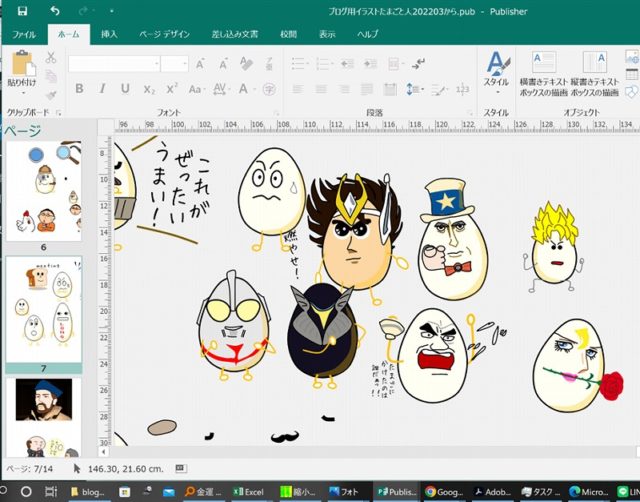Screen dimensions: 640x502
Task: Open the Mail app from taskbar
Action: (x=169, y=492)
